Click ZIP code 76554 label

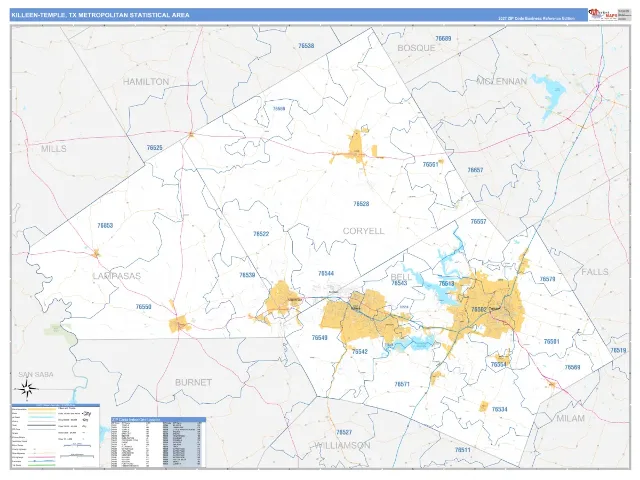pos(498,365)
